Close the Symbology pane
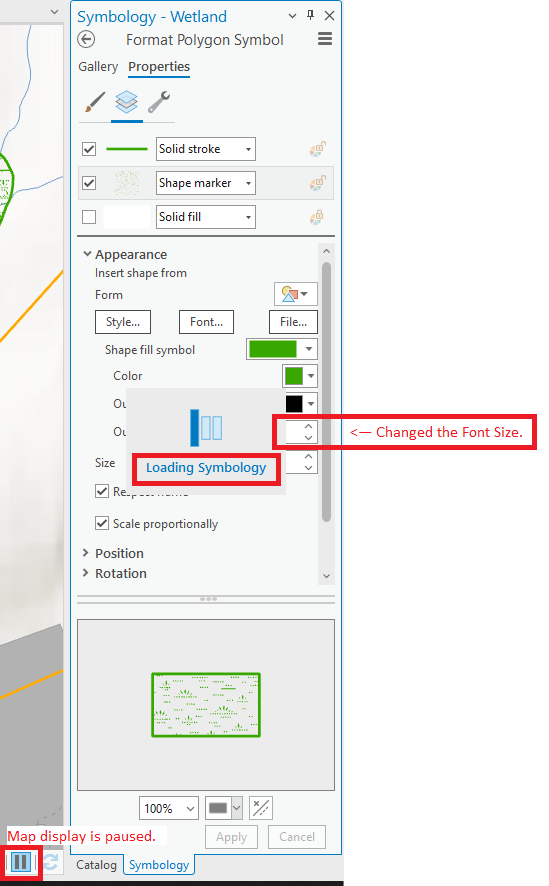This screenshot has height=886, width=549. pos(329,16)
